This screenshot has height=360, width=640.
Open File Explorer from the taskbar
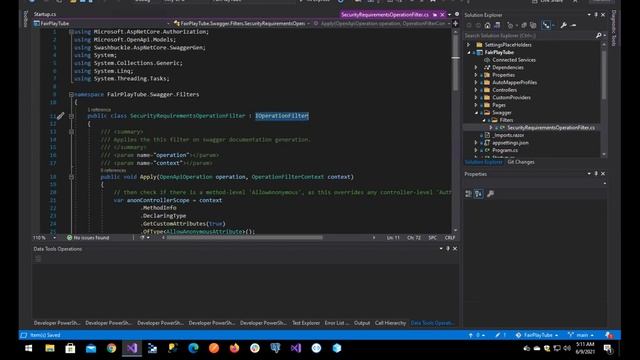coord(50,348)
